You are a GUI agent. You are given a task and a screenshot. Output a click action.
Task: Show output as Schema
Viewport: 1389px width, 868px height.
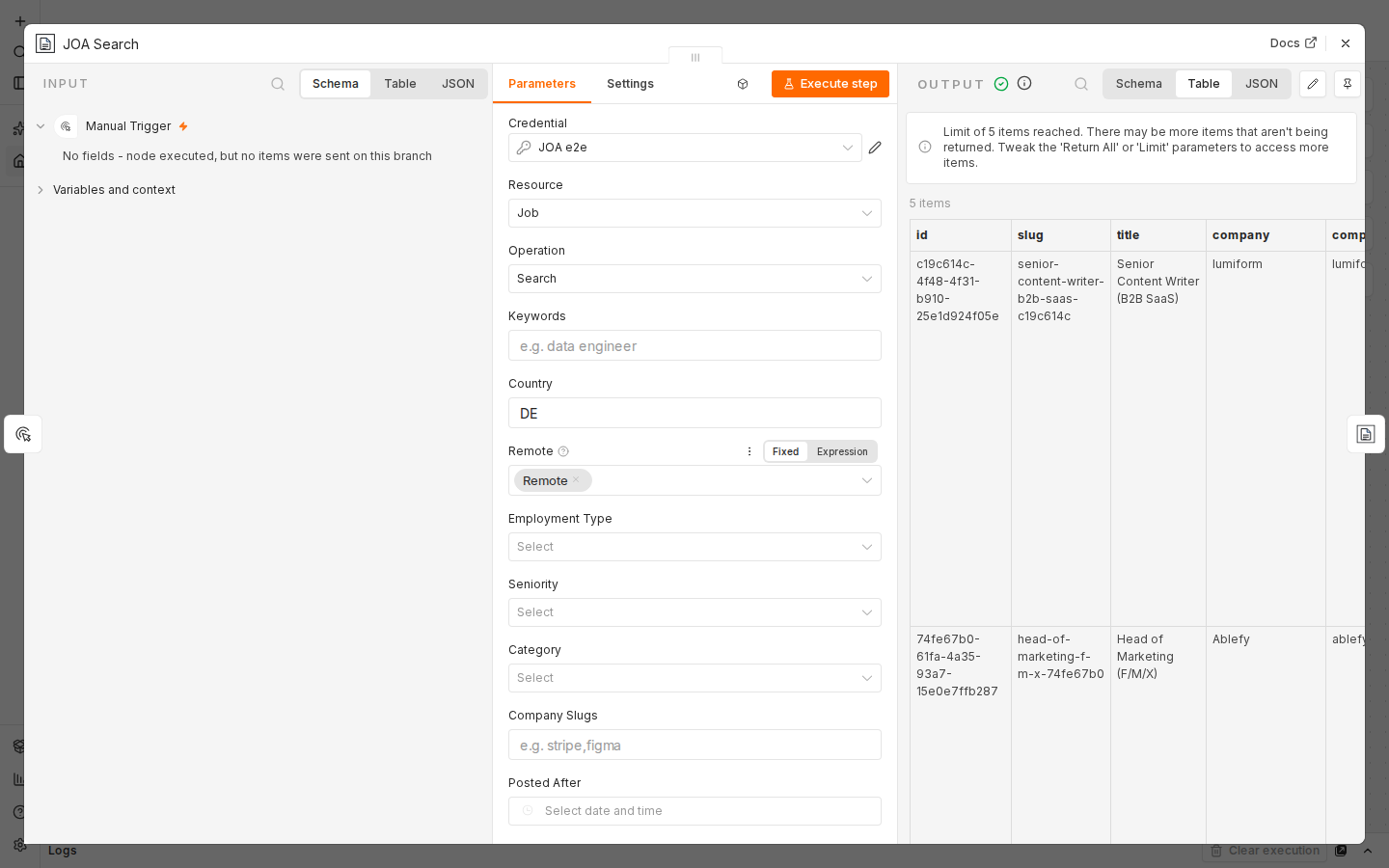tap(1139, 84)
